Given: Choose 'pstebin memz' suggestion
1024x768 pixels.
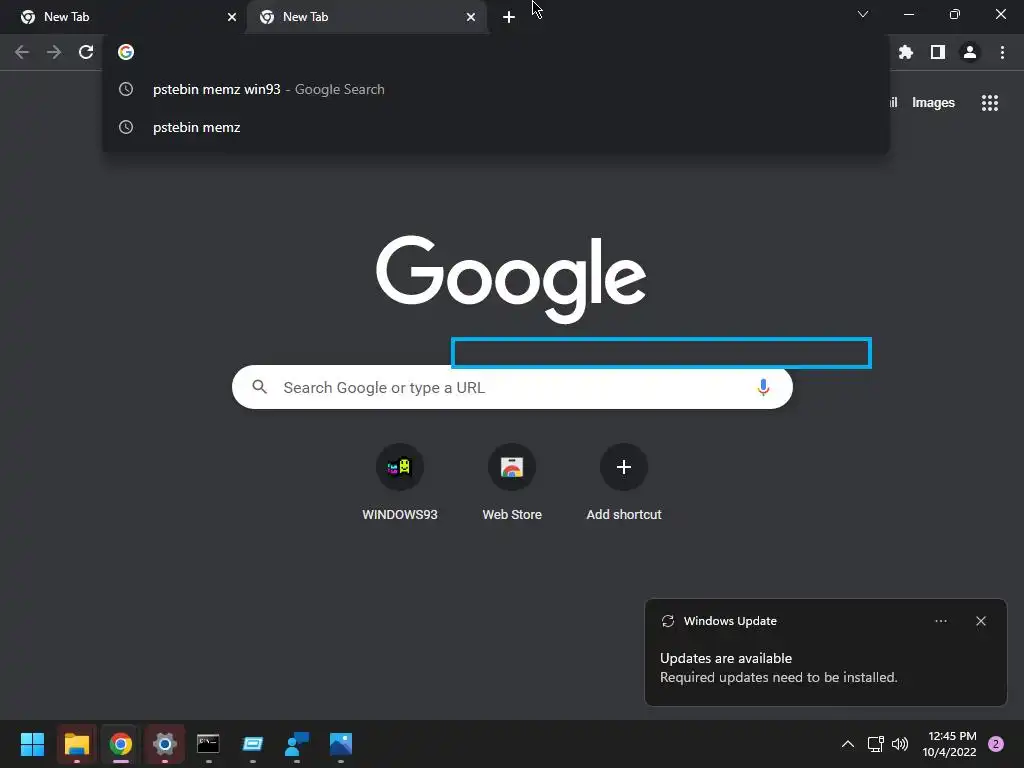Looking at the screenshot, I should click(x=496, y=127).
